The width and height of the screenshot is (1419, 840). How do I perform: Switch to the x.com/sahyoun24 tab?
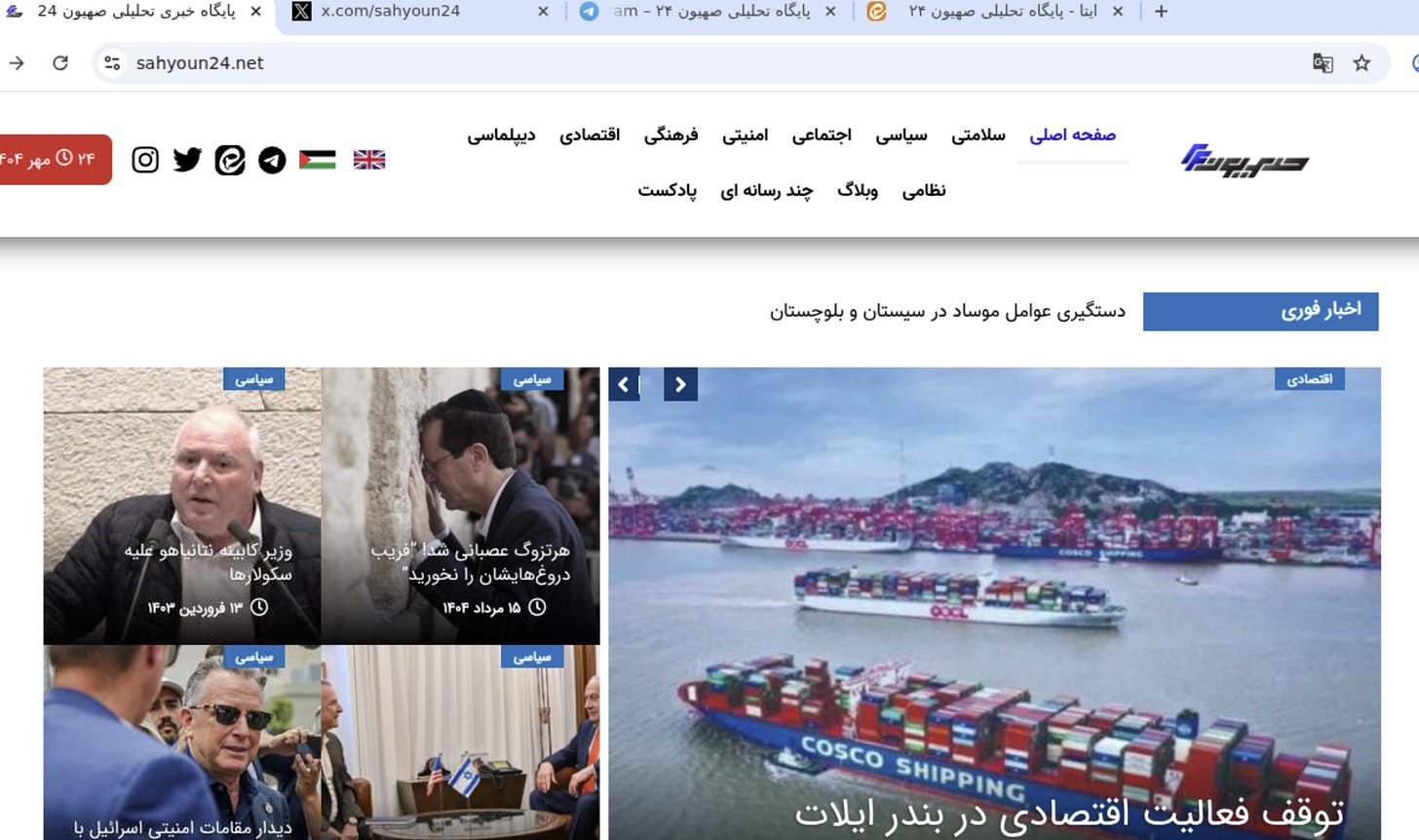click(x=419, y=12)
